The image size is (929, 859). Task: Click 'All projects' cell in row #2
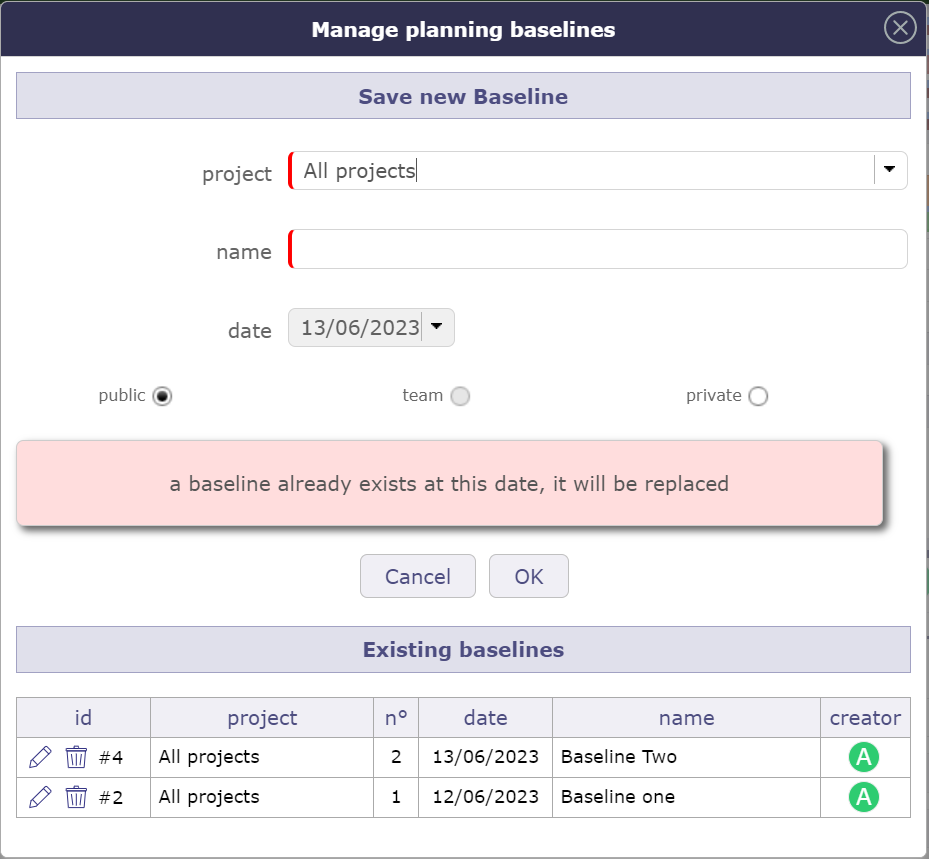262,797
